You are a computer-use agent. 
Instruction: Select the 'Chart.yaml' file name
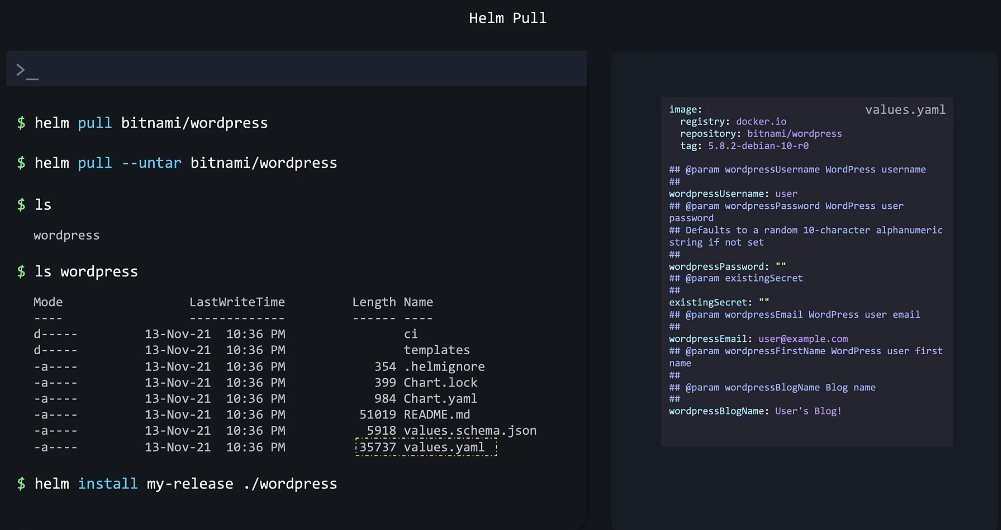click(x=440, y=398)
